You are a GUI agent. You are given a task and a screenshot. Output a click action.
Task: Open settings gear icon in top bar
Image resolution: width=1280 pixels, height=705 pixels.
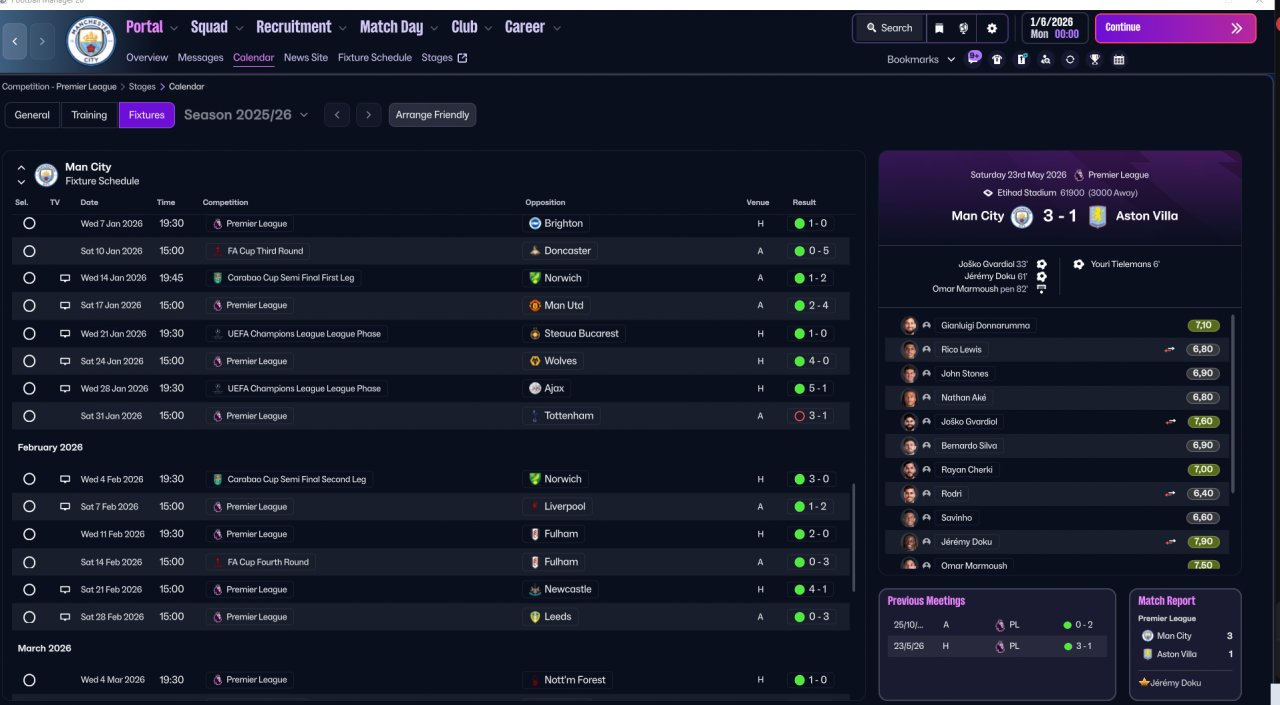coord(992,28)
